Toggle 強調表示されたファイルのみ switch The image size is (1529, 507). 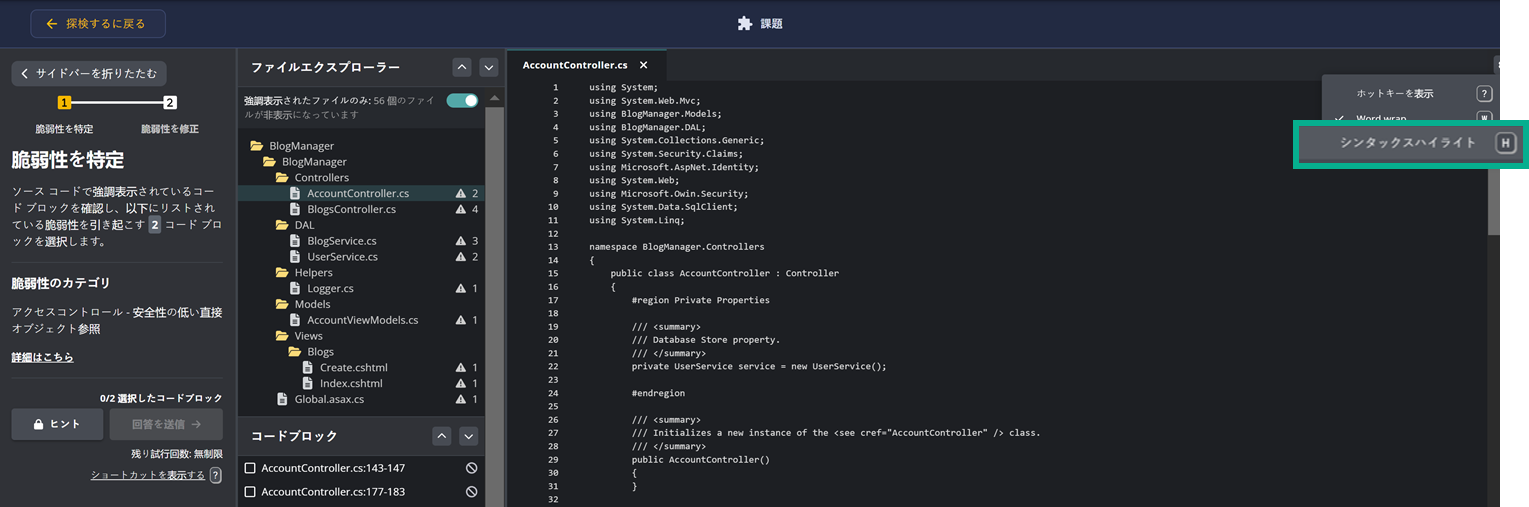pos(462,100)
